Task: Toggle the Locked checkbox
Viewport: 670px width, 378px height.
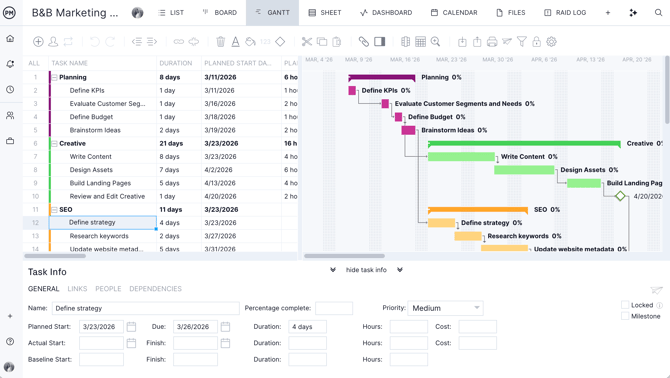Action: [x=625, y=305]
